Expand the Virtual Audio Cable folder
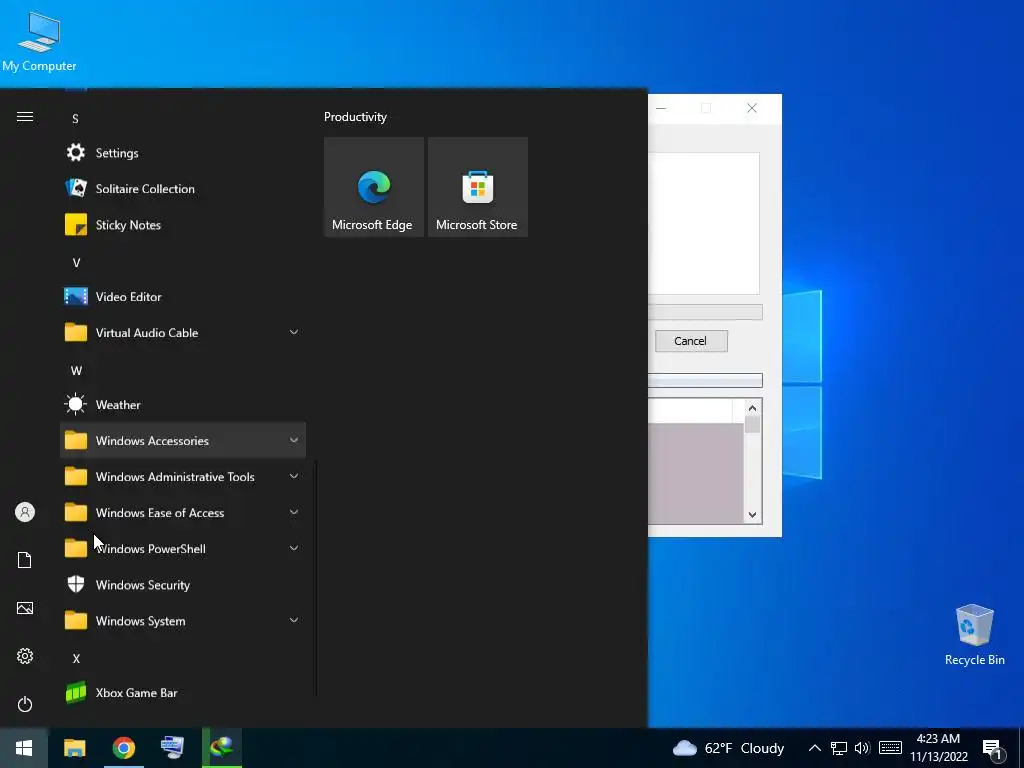This screenshot has height=768, width=1024. (x=183, y=333)
